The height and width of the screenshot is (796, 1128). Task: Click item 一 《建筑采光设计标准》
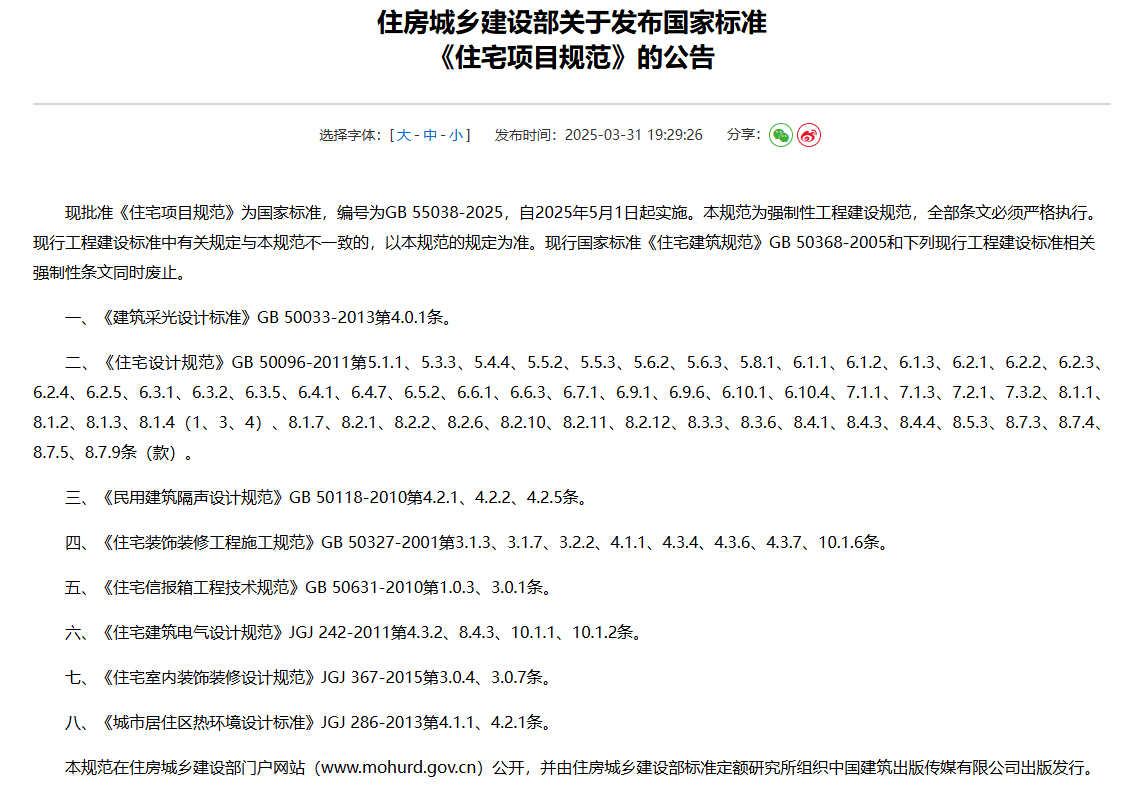[177, 317]
